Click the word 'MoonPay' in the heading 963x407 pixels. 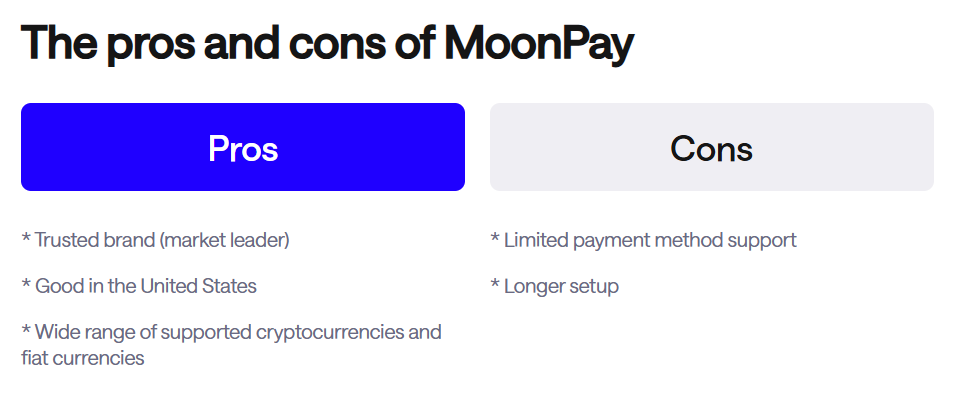coord(539,44)
